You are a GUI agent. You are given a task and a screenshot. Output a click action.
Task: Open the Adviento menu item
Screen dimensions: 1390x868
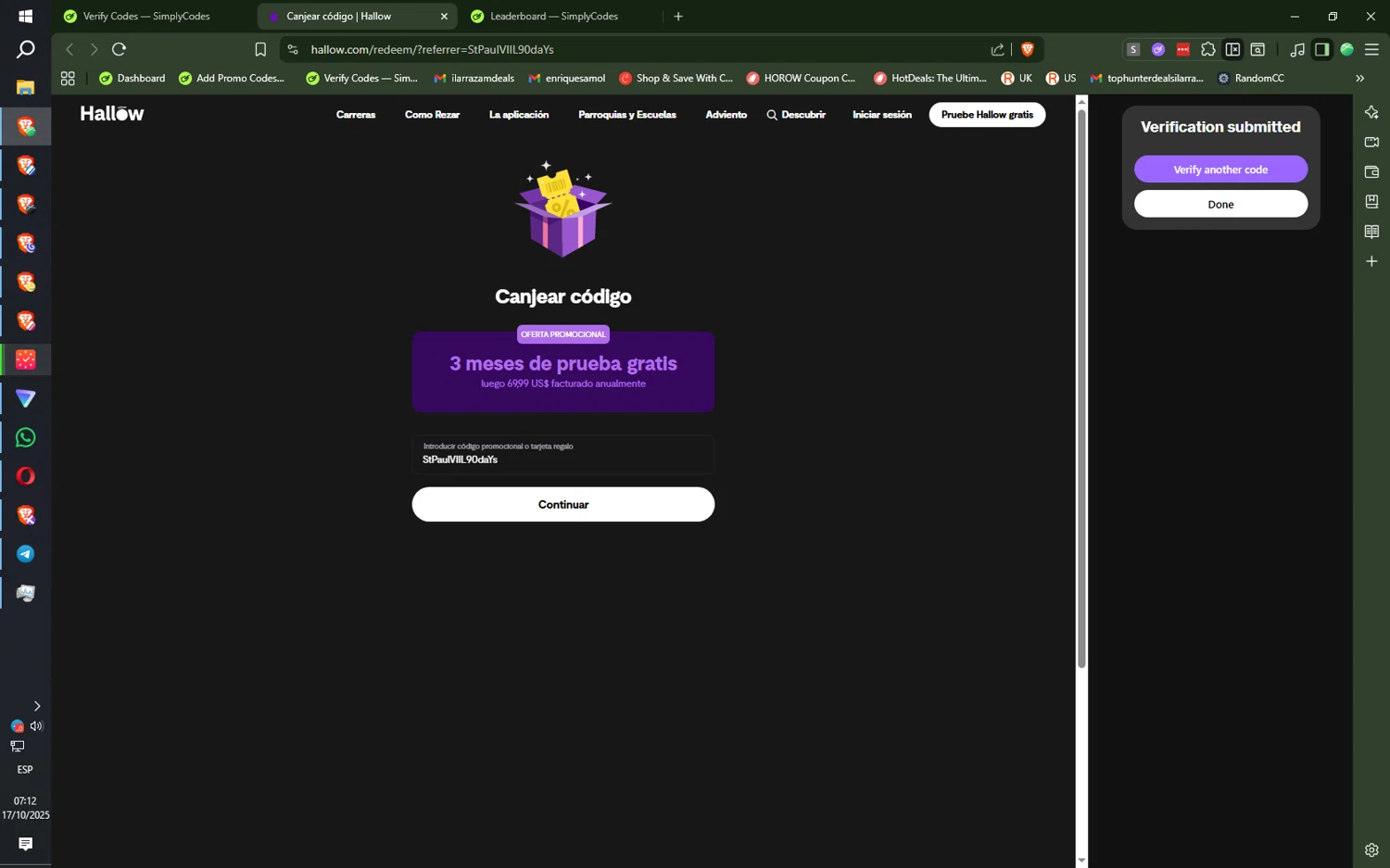(727, 115)
